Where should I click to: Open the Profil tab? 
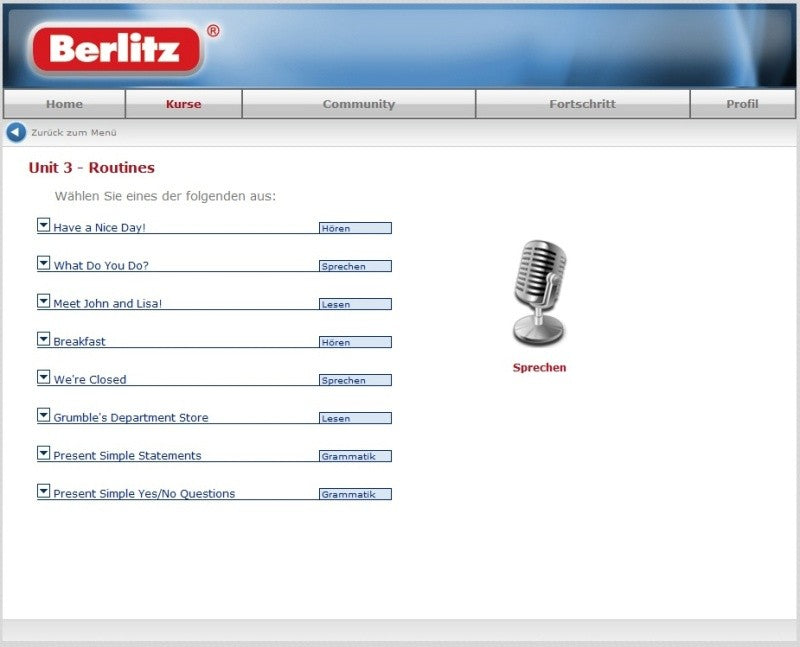tap(742, 104)
